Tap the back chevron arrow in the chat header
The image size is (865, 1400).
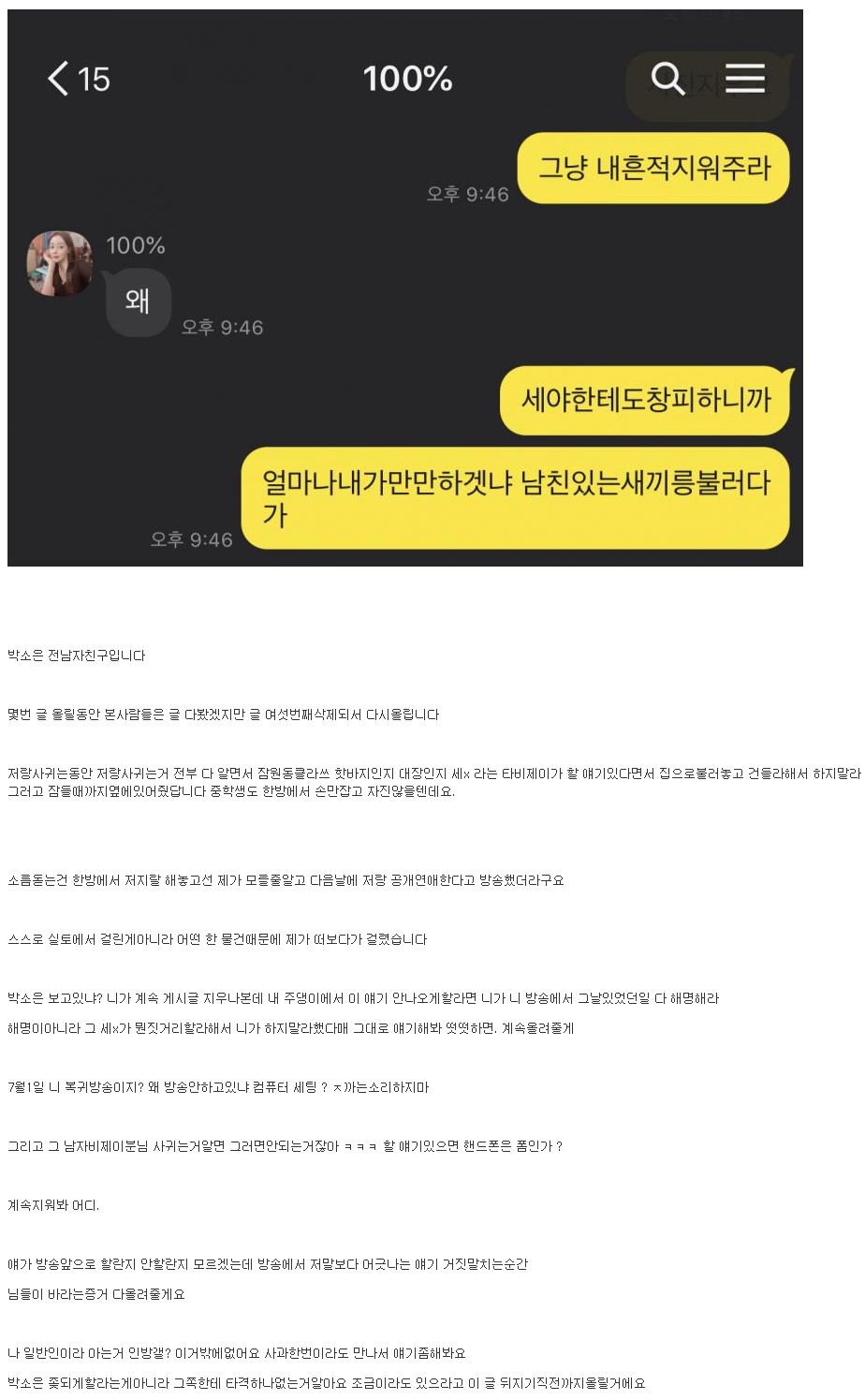(x=58, y=79)
